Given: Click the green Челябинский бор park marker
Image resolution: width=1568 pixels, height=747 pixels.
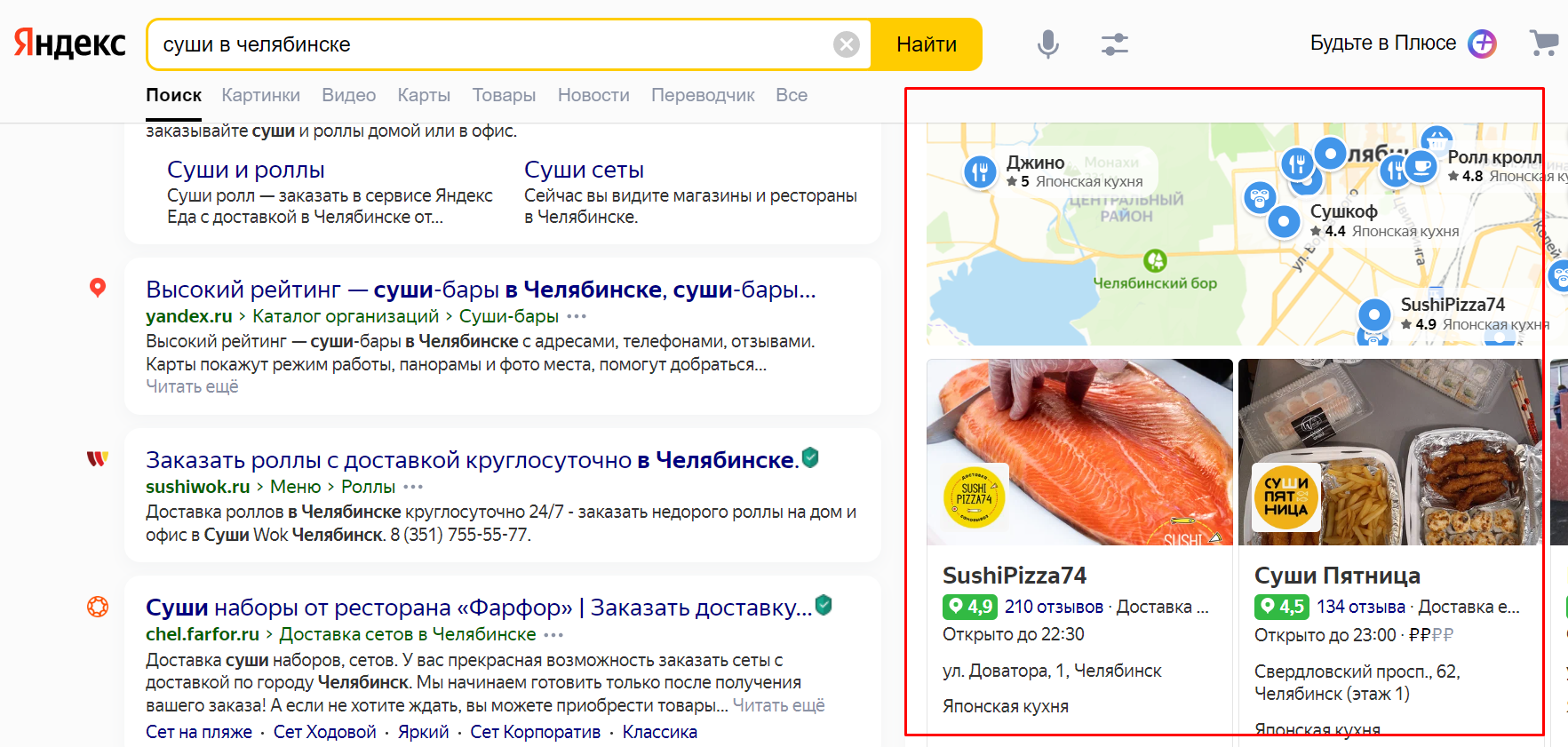Looking at the screenshot, I should [1155, 260].
